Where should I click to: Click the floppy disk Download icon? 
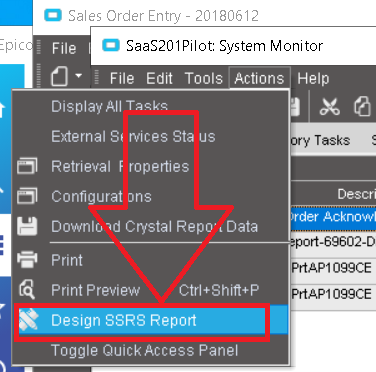(x=27, y=226)
